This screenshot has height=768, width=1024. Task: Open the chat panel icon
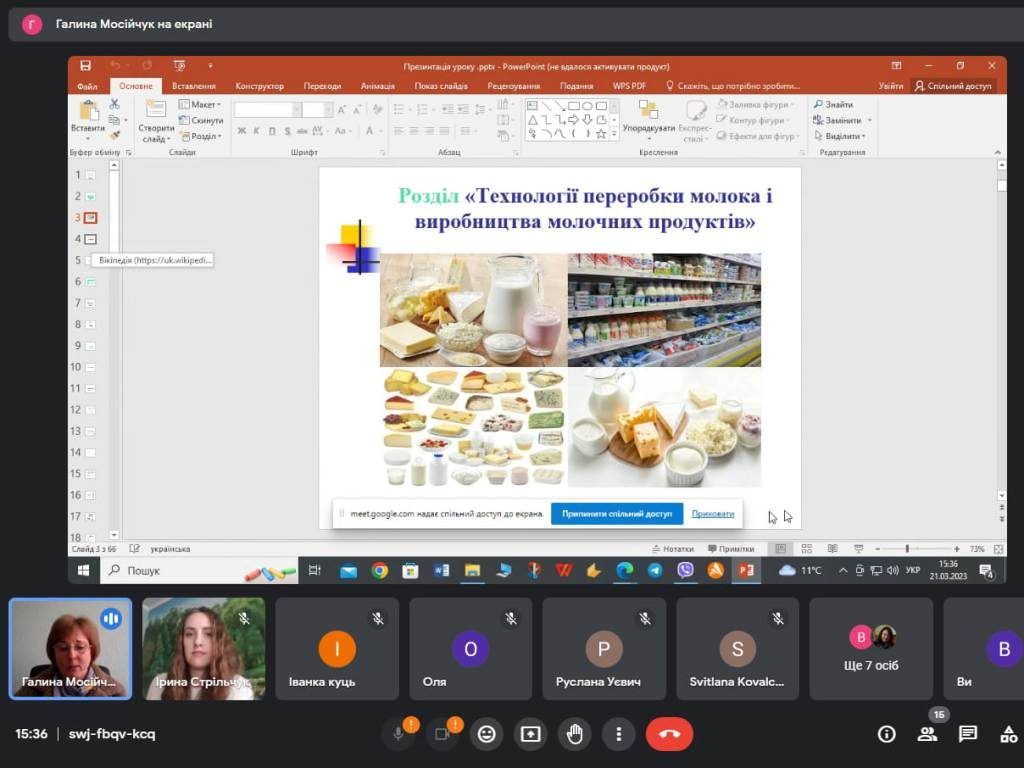[x=968, y=734]
